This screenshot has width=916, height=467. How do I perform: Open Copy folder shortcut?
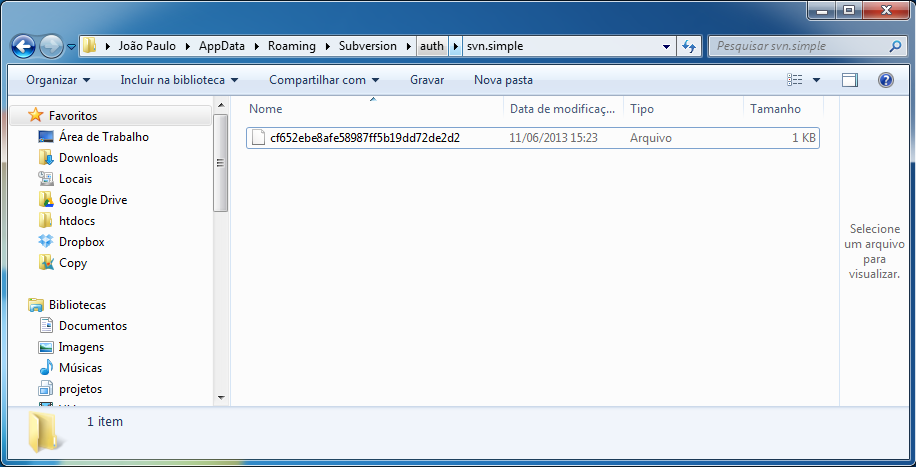pyautogui.click(x=73, y=263)
